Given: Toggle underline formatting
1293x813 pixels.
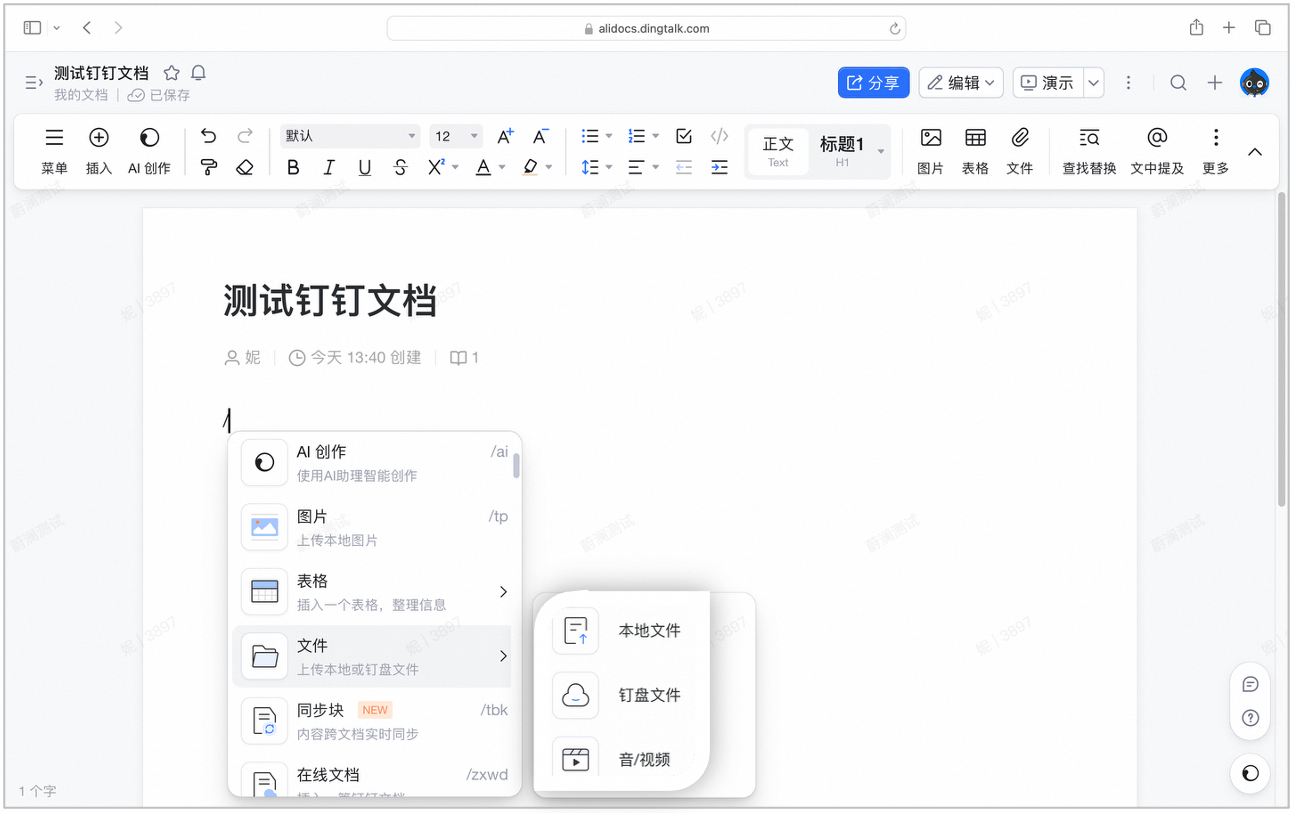Looking at the screenshot, I should click(365, 167).
